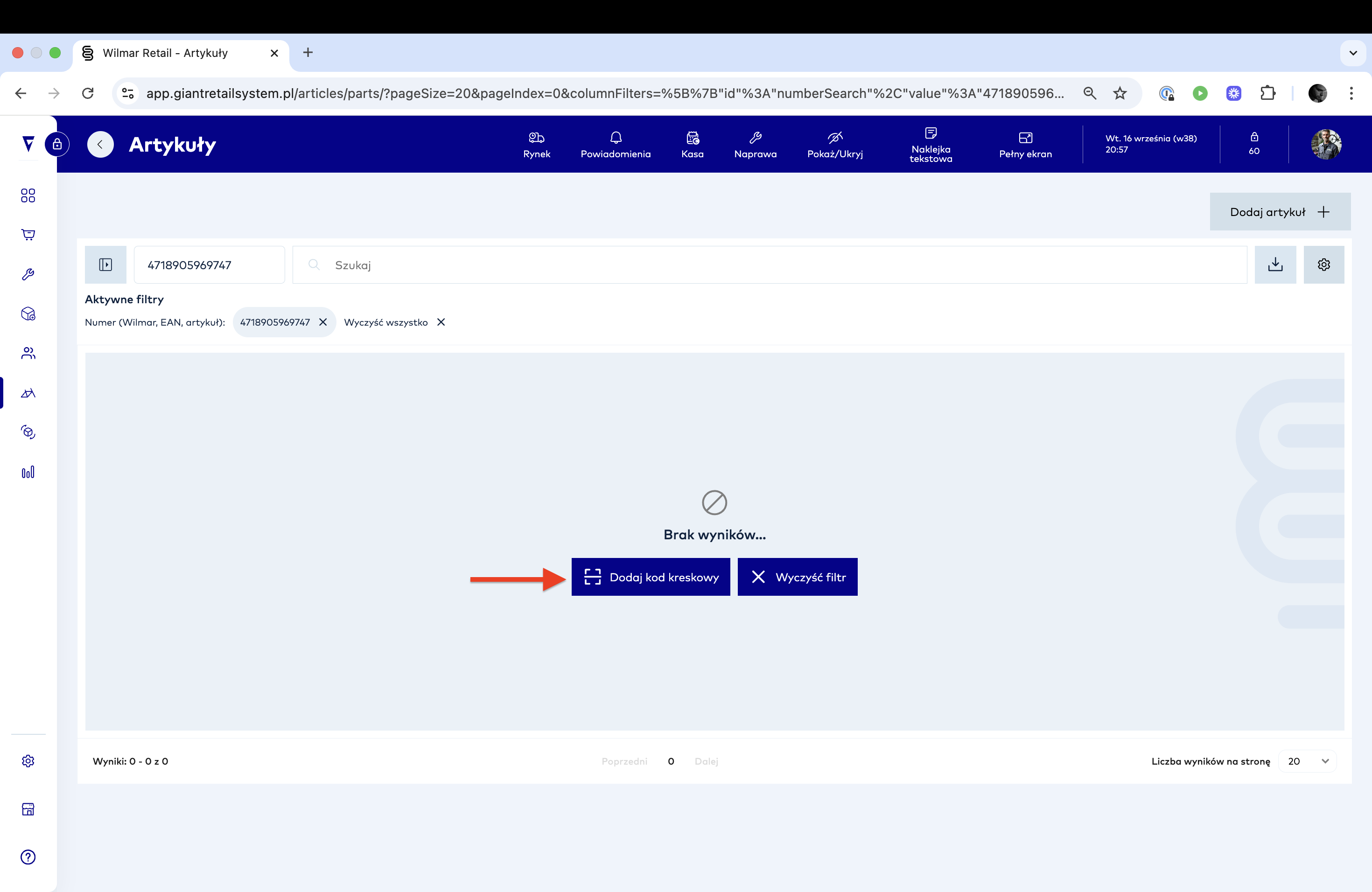Click the download export icon button

click(x=1275, y=265)
